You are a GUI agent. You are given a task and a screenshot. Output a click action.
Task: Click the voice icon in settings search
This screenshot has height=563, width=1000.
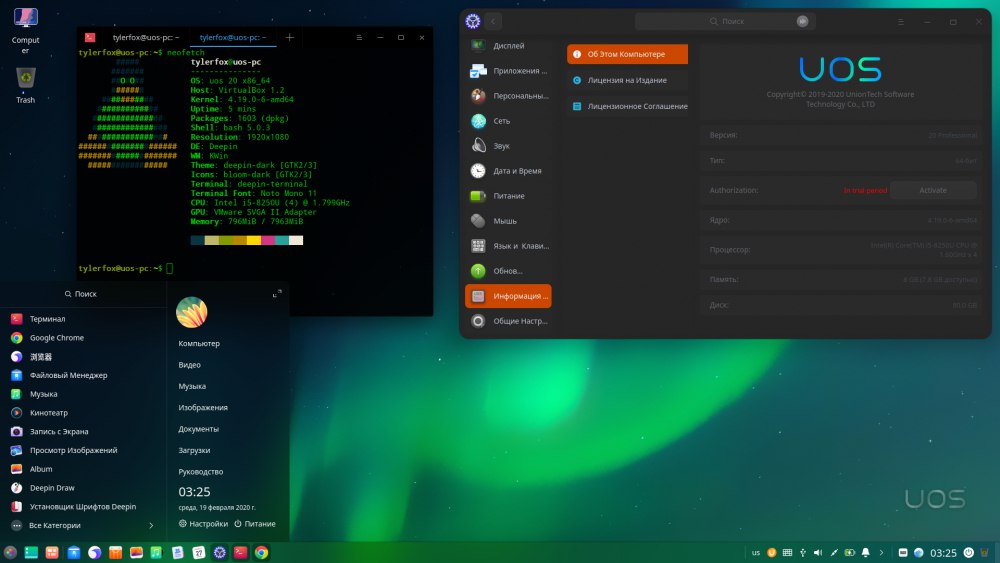point(802,21)
